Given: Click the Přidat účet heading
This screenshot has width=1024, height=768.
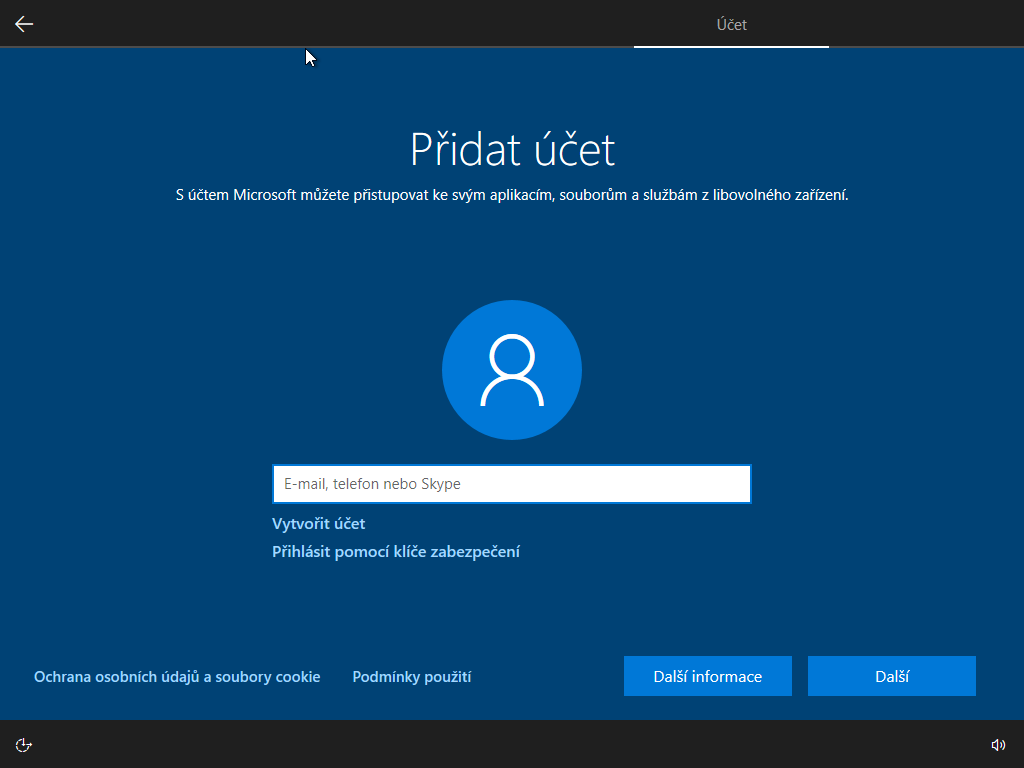Looking at the screenshot, I should (x=512, y=150).
